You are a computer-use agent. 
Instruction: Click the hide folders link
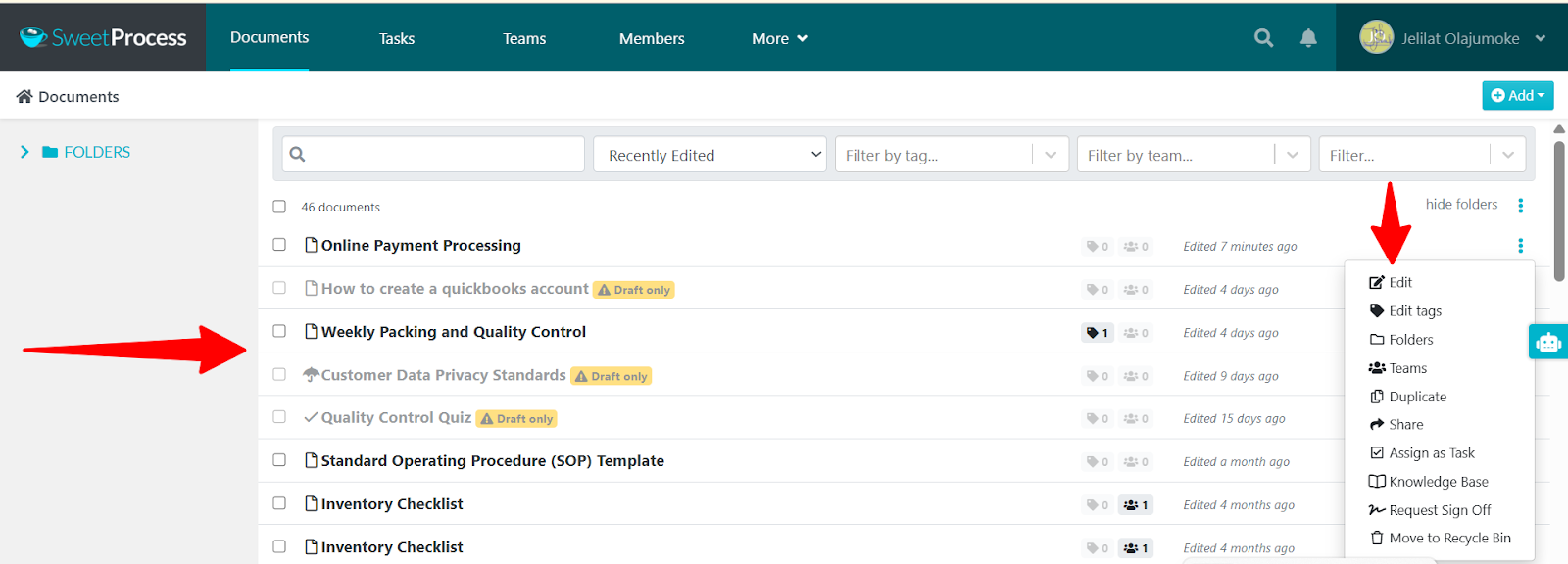click(1461, 205)
